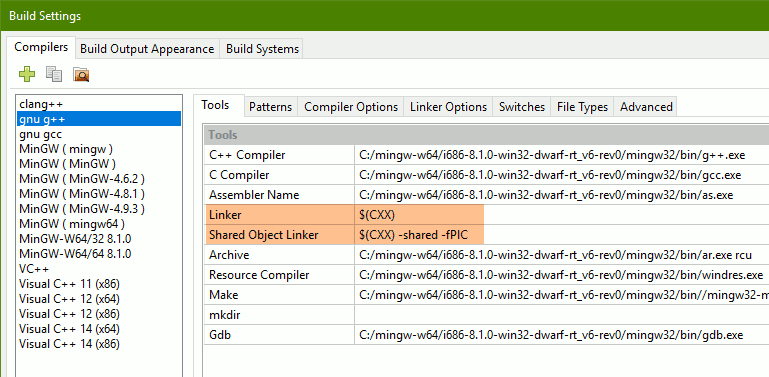The image size is (769, 377).
Task: Open the Linker Options tab
Action: point(448,107)
